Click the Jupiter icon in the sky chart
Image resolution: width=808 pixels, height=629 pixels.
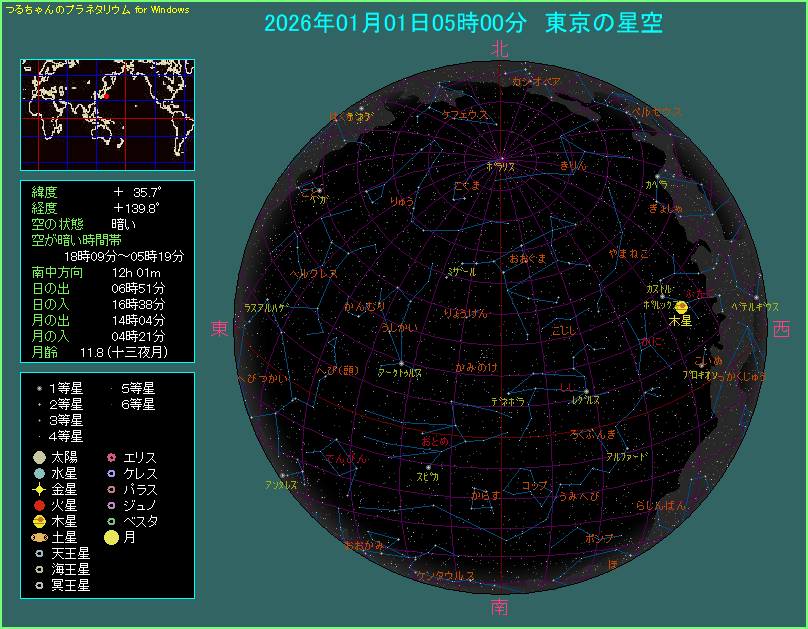[x=682, y=307]
